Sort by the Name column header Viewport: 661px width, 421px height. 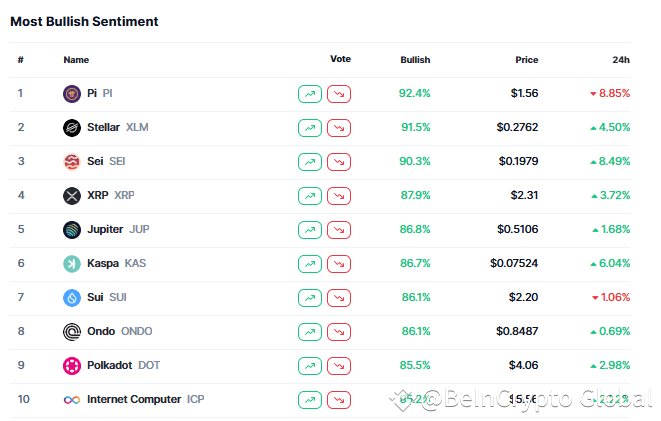pyautogui.click(x=76, y=60)
